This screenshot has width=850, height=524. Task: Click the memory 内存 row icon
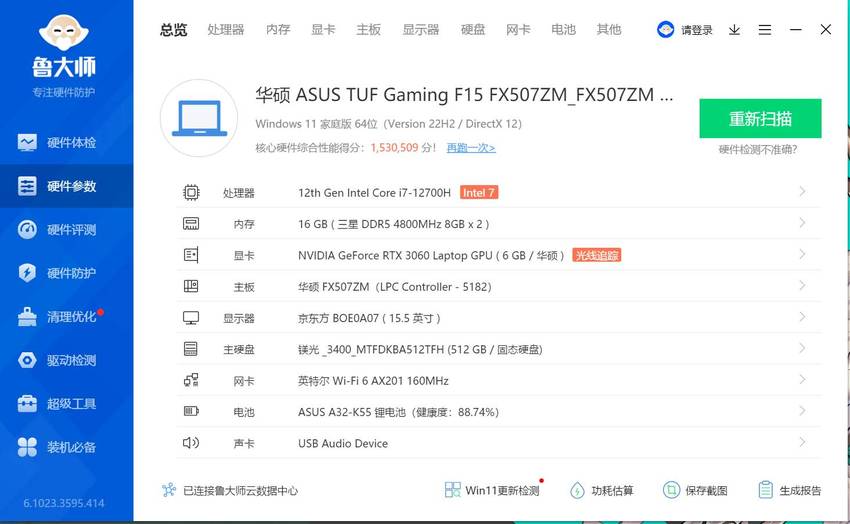point(191,224)
